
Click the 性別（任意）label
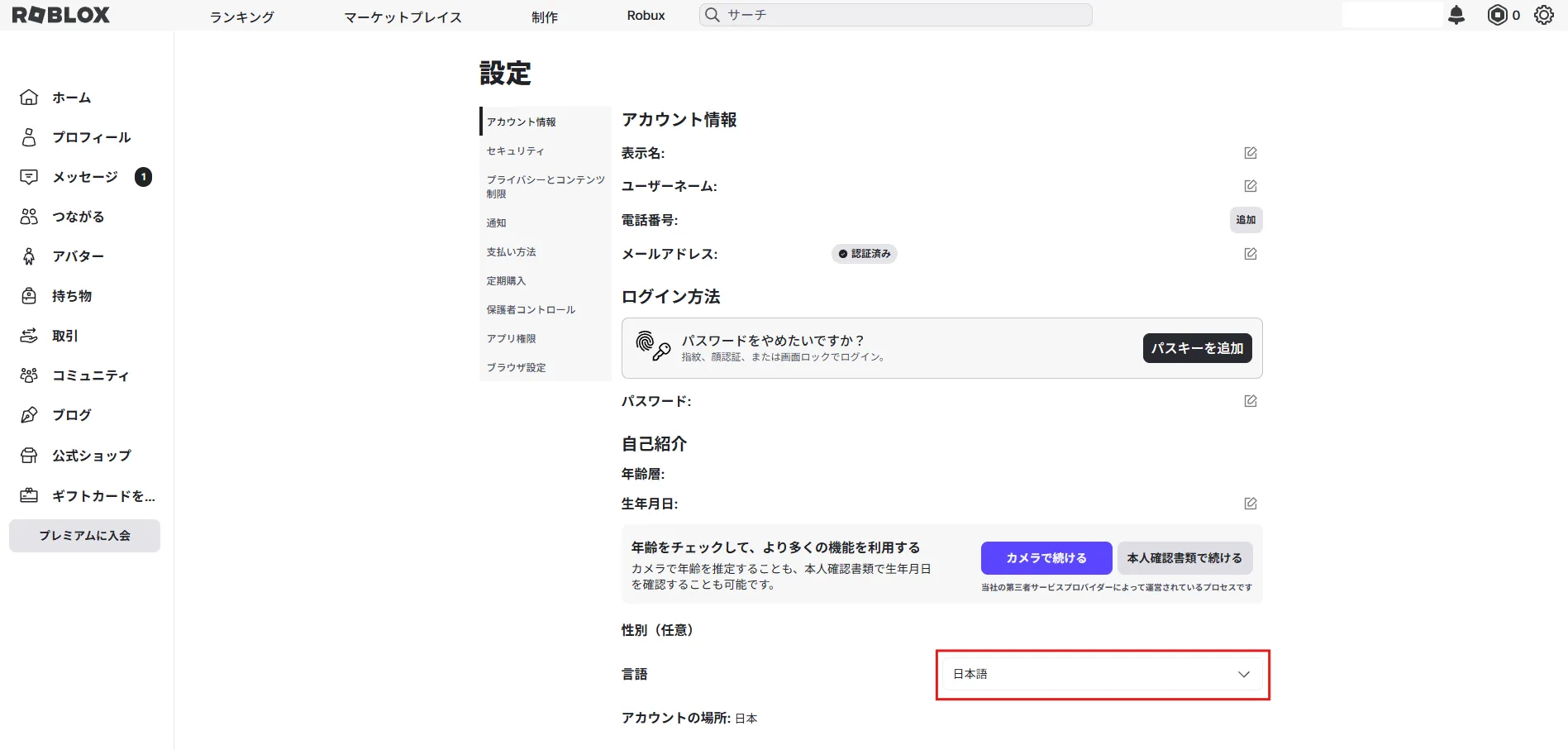658,630
